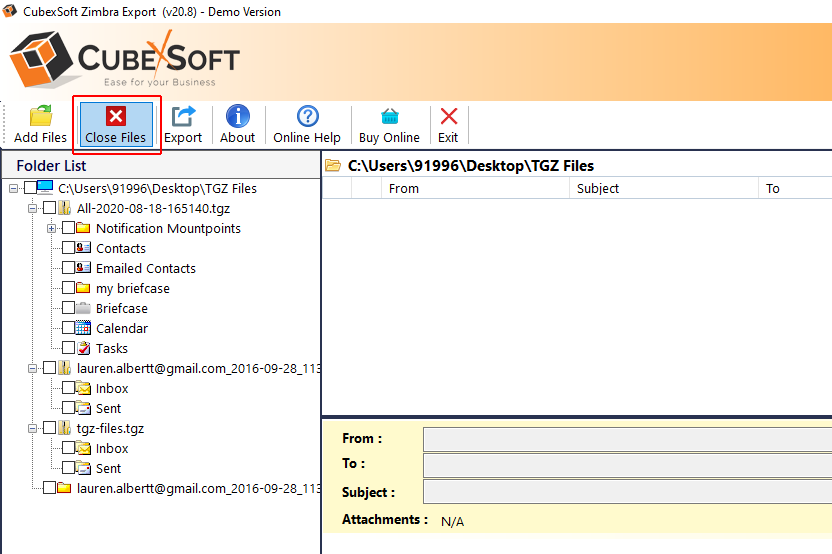
Task: Open Online Help
Action: (x=307, y=125)
